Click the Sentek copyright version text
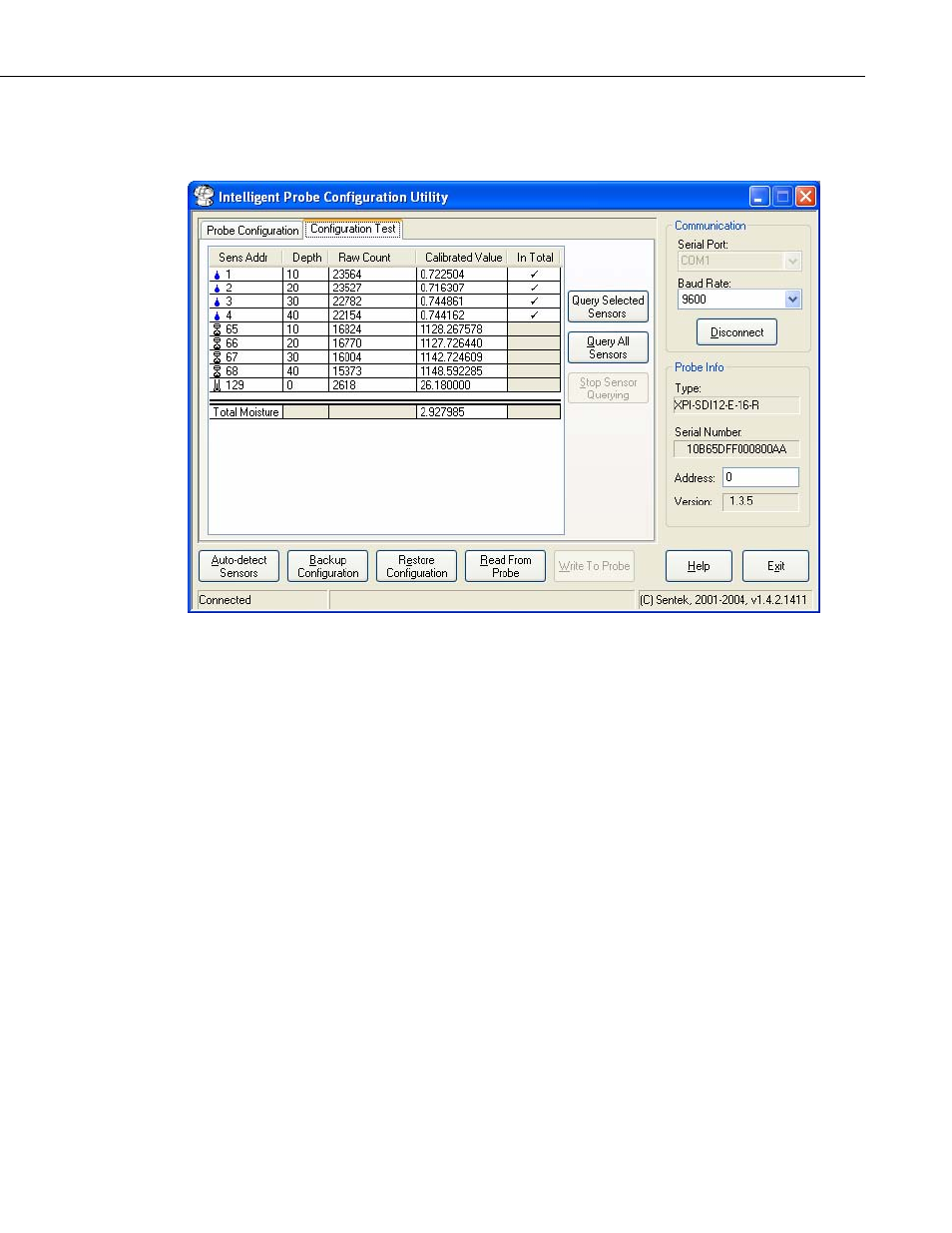 coord(723,600)
